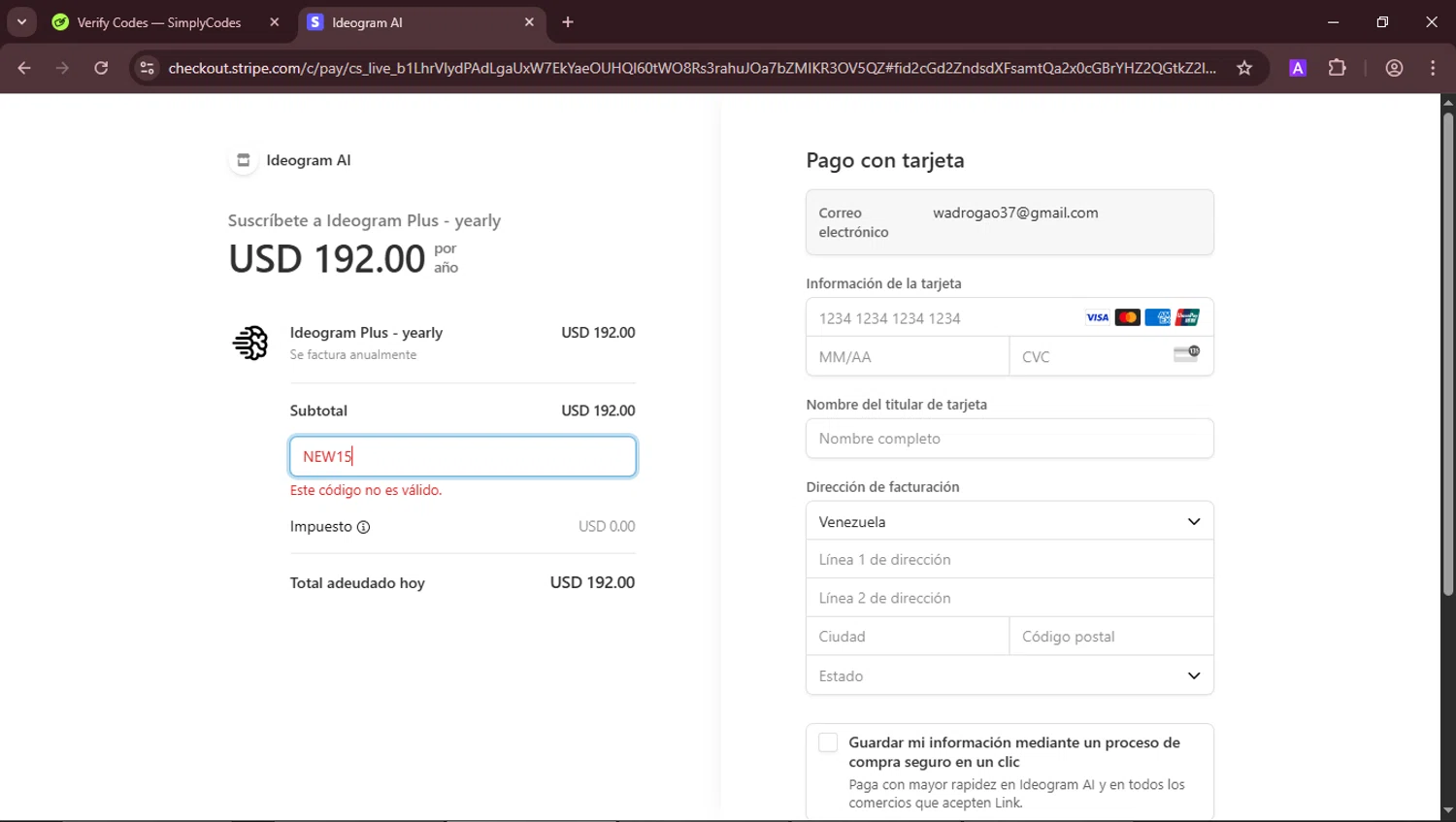Click the Ciudad field
Viewport: 1456px width, 822px height.
(908, 637)
